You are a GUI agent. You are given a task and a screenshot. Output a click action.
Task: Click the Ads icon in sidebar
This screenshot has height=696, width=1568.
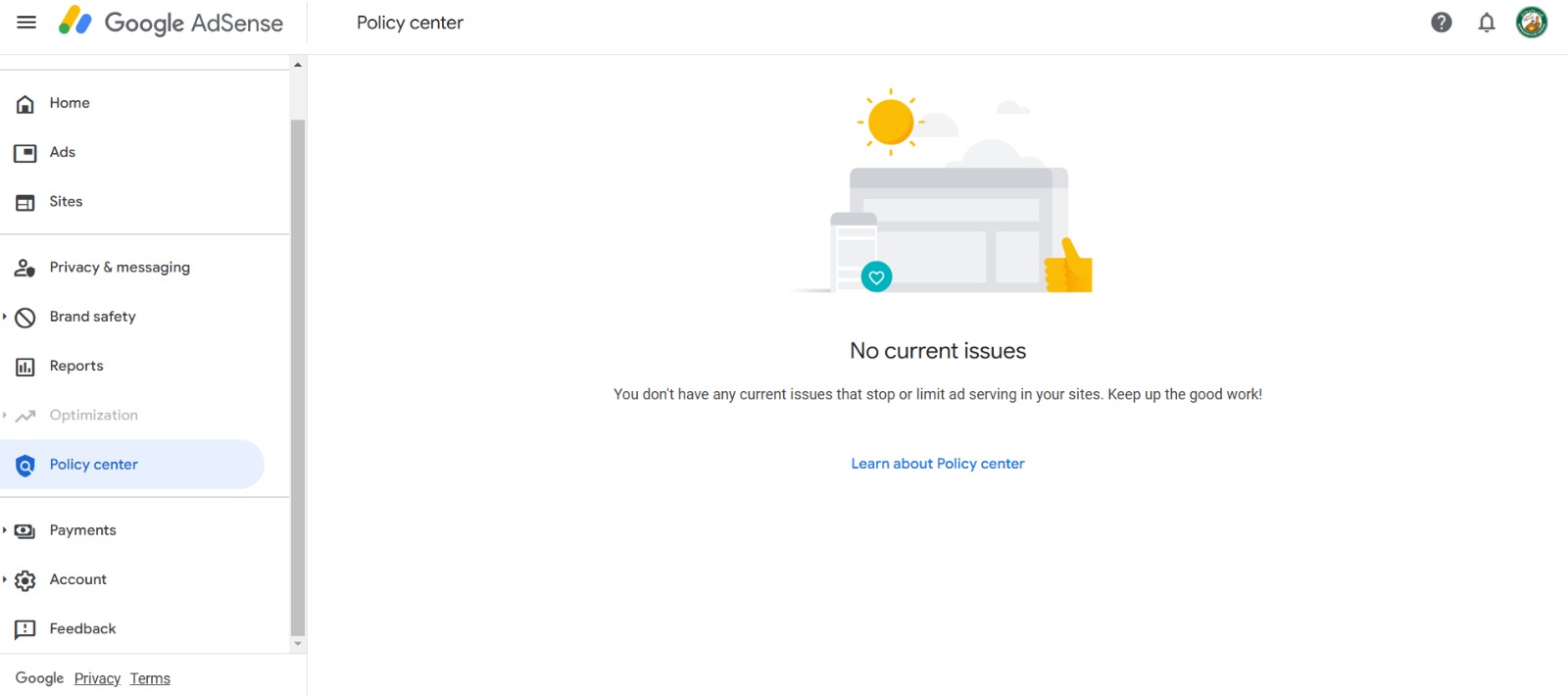25,153
